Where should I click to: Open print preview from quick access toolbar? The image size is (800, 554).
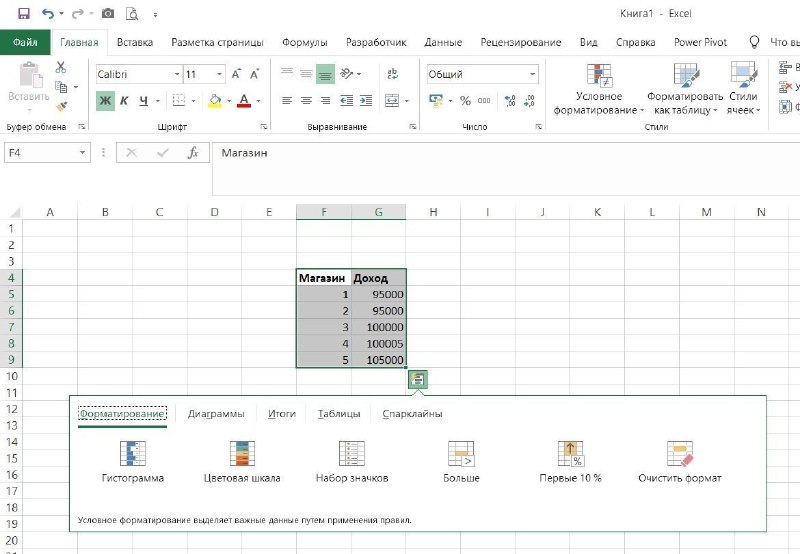[132, 14]
